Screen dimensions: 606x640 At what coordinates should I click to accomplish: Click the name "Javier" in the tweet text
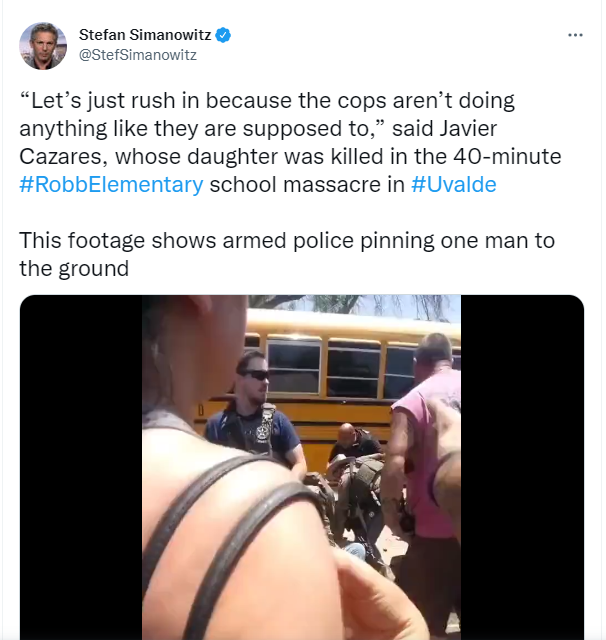(468, 129)
